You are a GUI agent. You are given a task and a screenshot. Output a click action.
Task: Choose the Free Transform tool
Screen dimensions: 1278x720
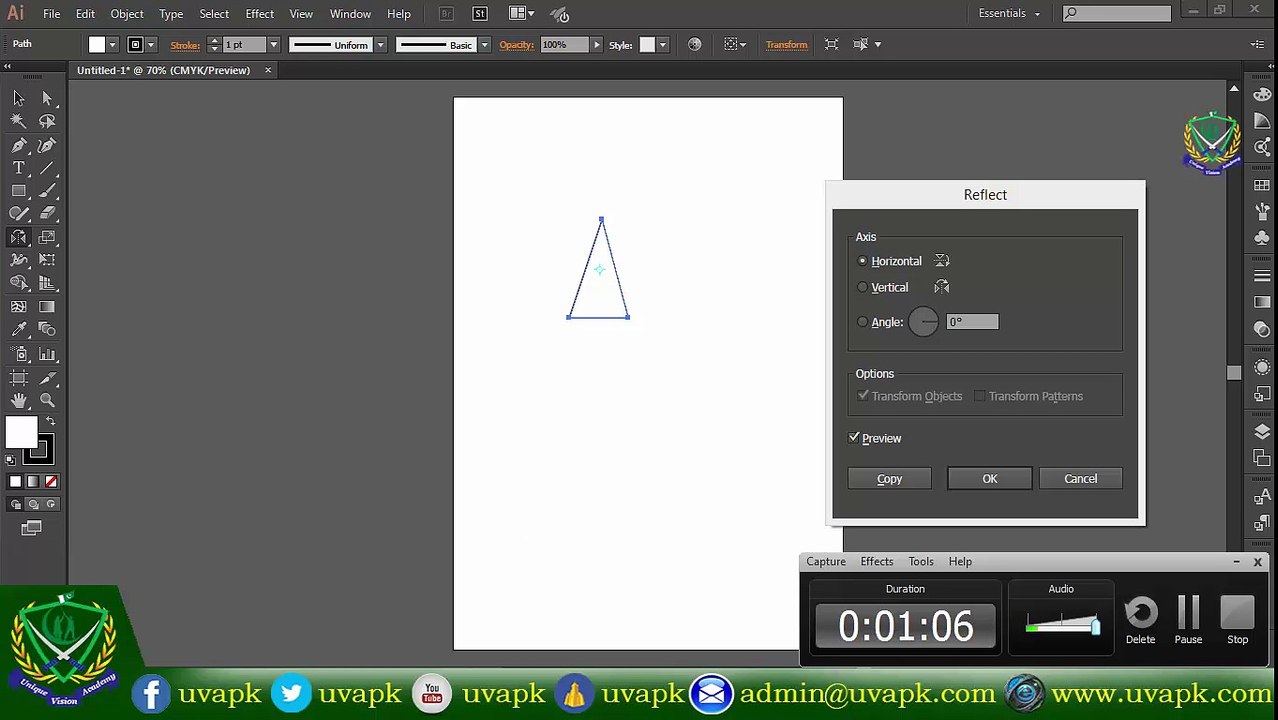tap(47, 260)
